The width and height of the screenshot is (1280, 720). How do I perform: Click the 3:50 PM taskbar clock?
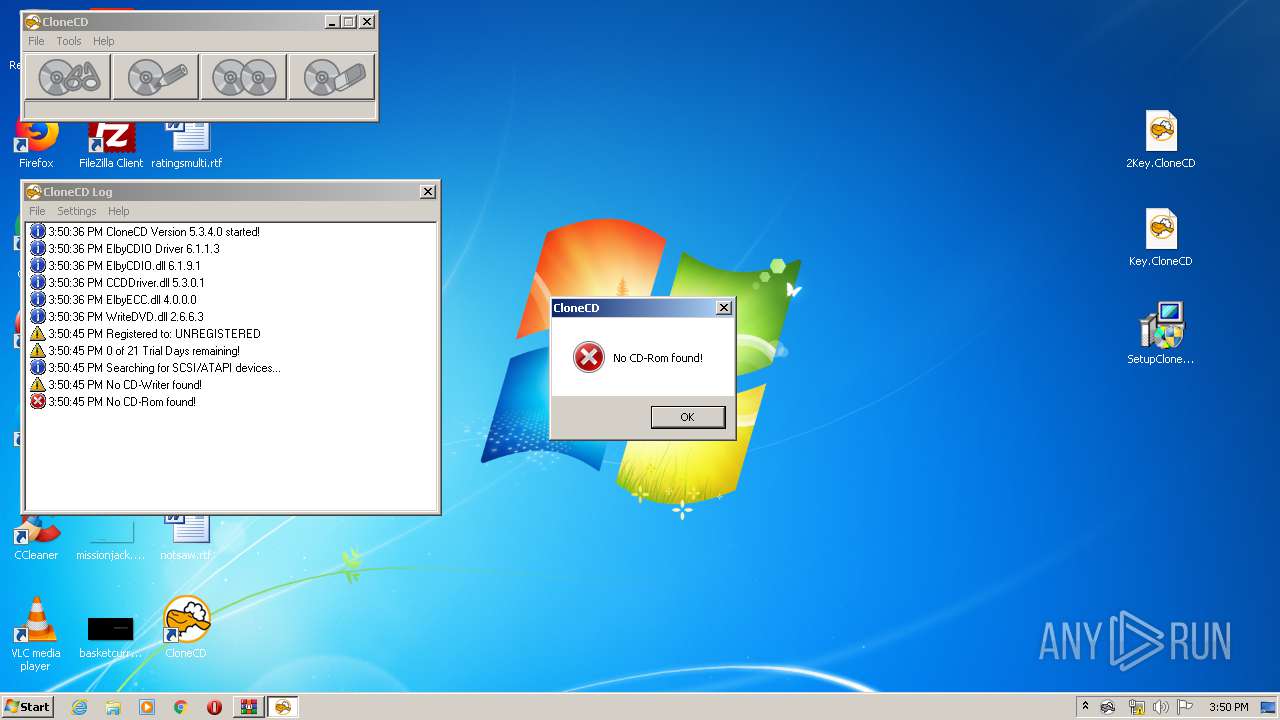click(1228, 707)
